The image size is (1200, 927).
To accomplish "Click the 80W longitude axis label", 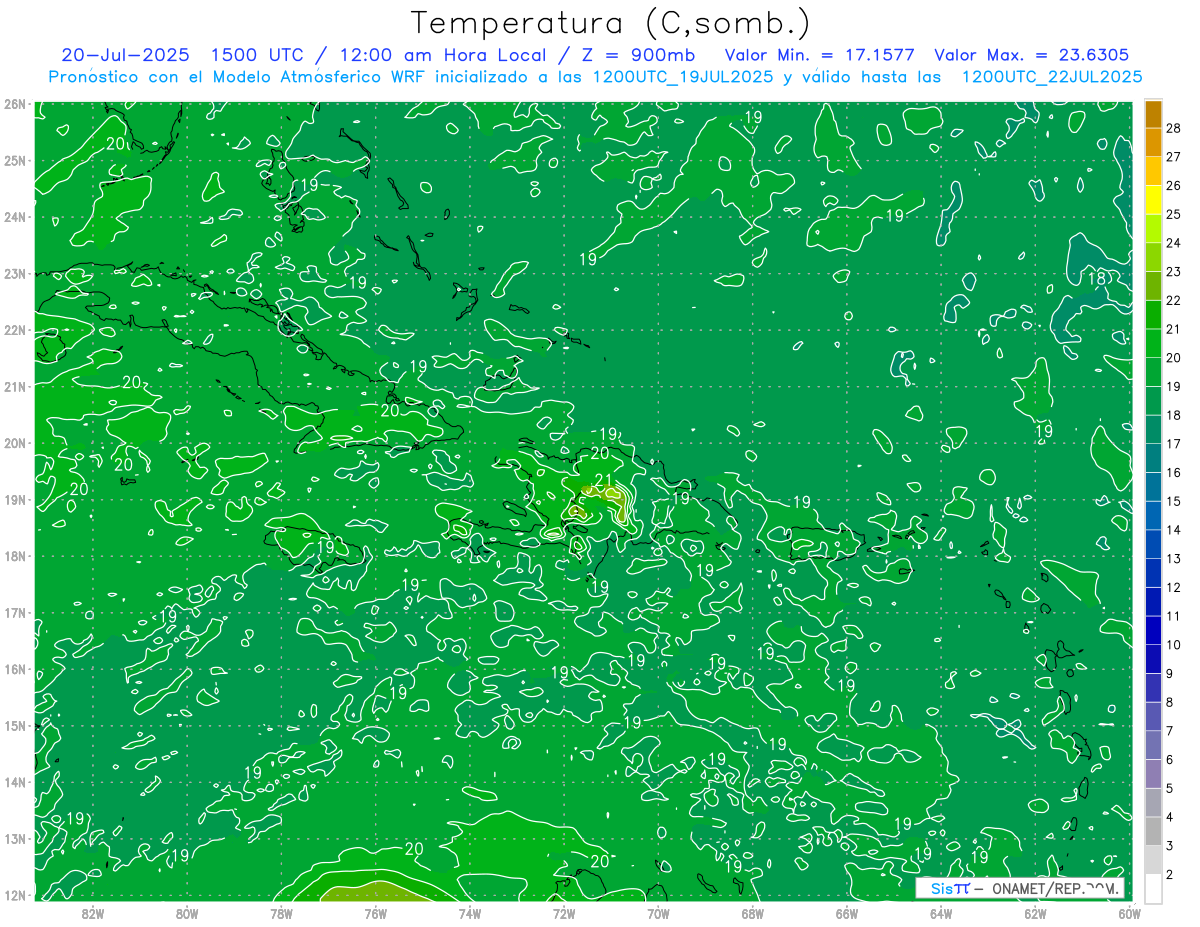I will pyautogui.click(x=187, y=913).
